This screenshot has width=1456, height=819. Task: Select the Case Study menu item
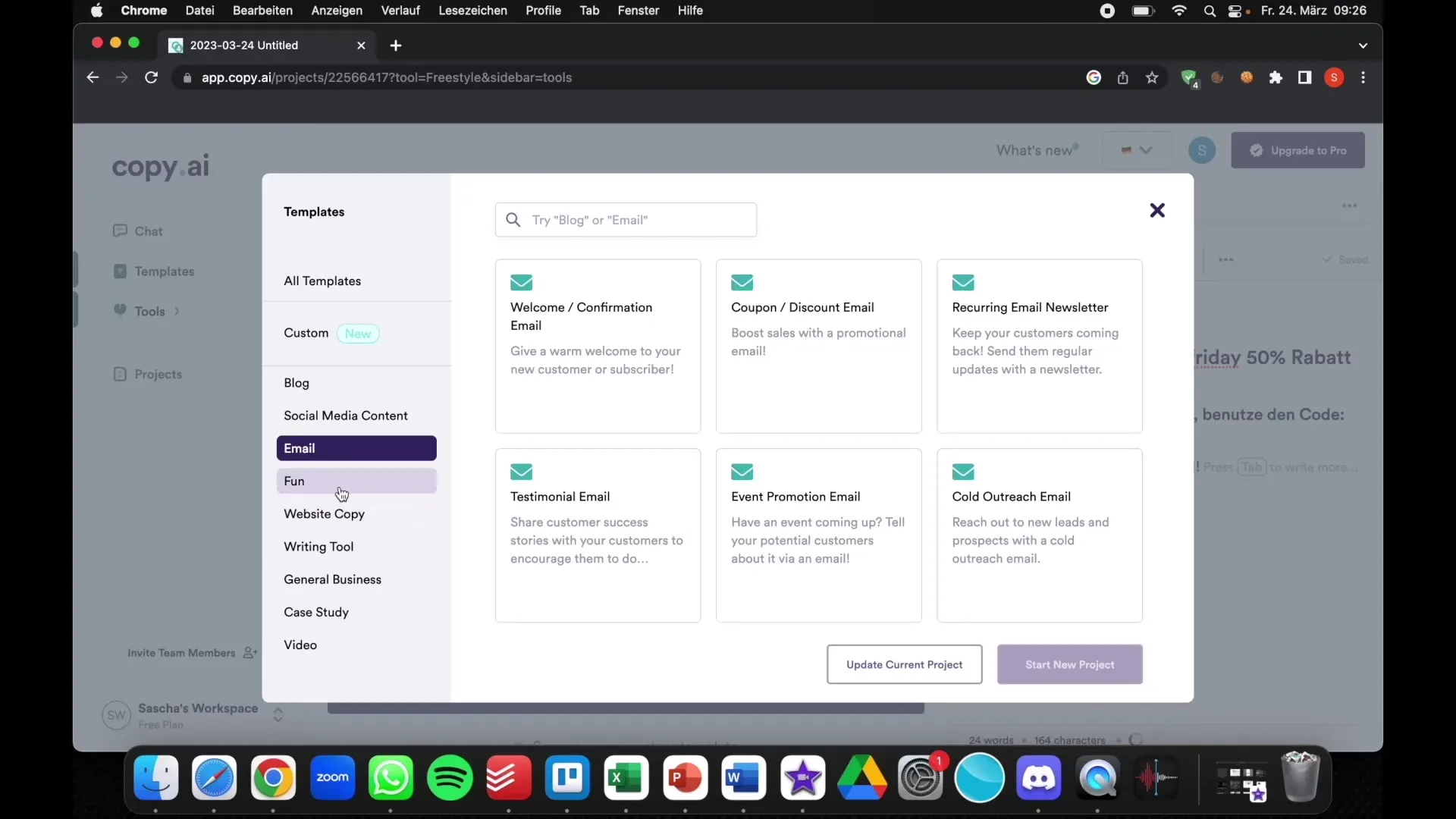316,611
